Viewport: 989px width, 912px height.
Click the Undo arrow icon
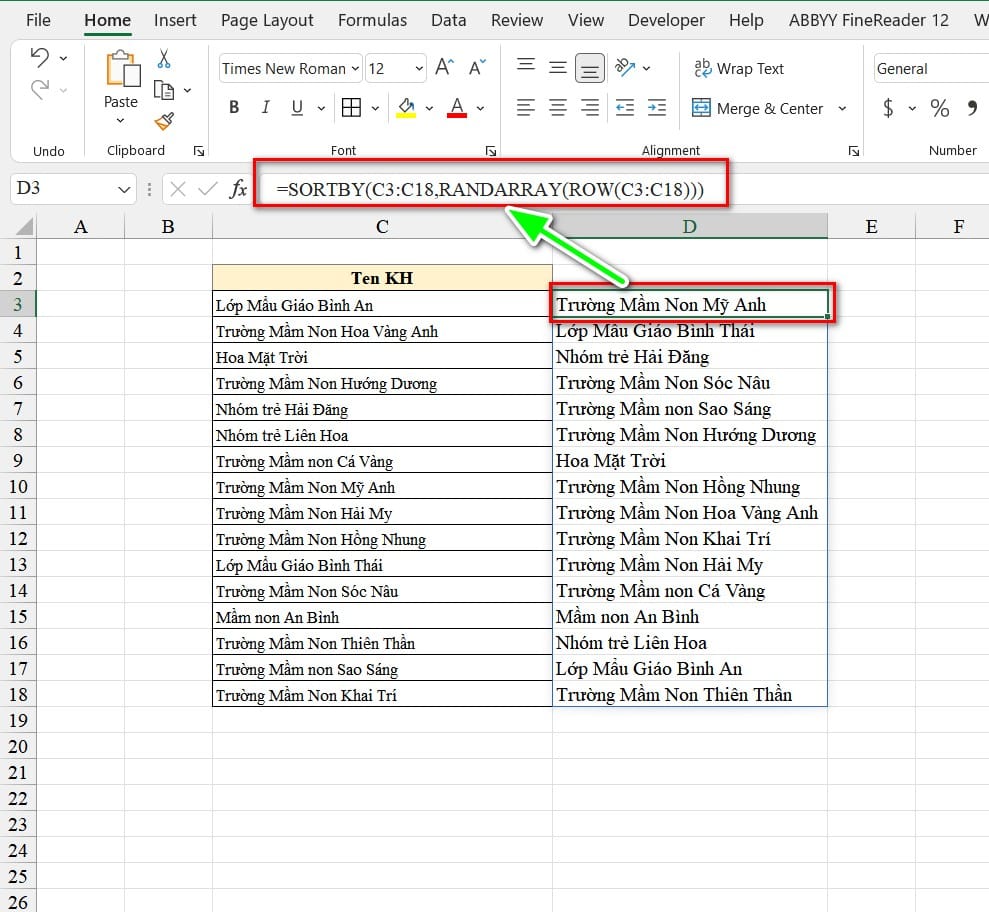(x=40, y=59)
